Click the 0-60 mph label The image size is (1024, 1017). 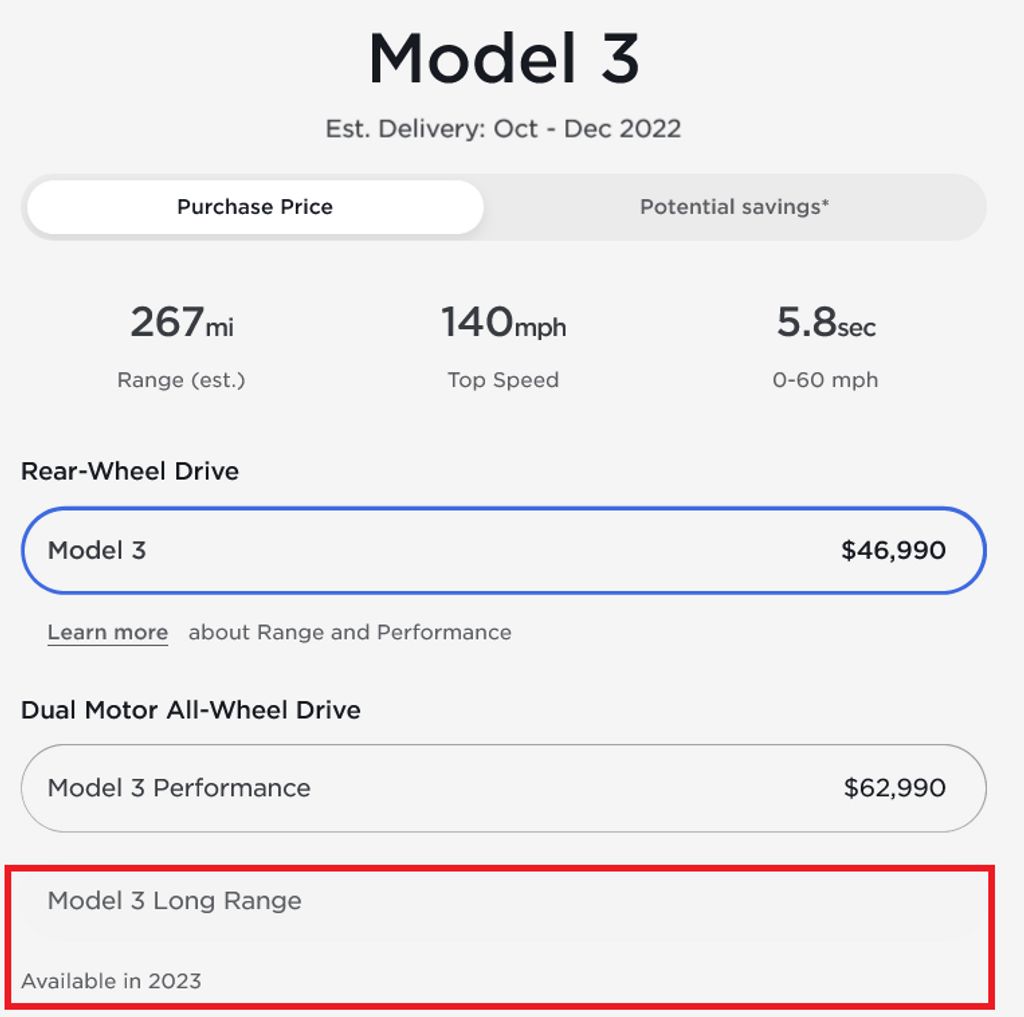coord(825,380)
